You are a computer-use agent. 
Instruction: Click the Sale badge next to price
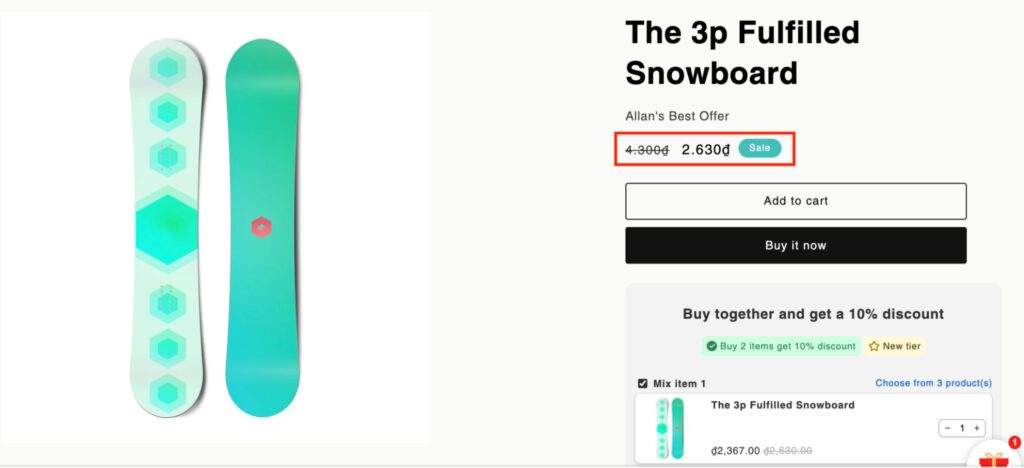point(760,148)
